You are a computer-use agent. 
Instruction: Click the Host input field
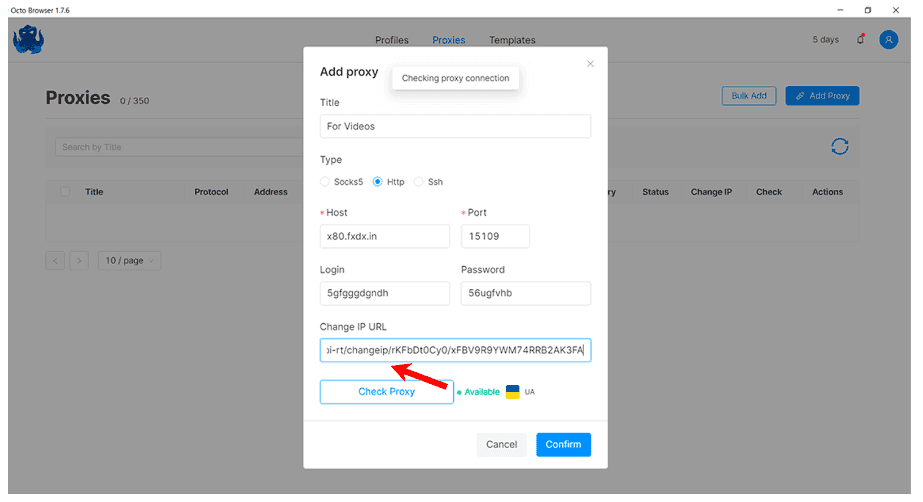(385, 236)
